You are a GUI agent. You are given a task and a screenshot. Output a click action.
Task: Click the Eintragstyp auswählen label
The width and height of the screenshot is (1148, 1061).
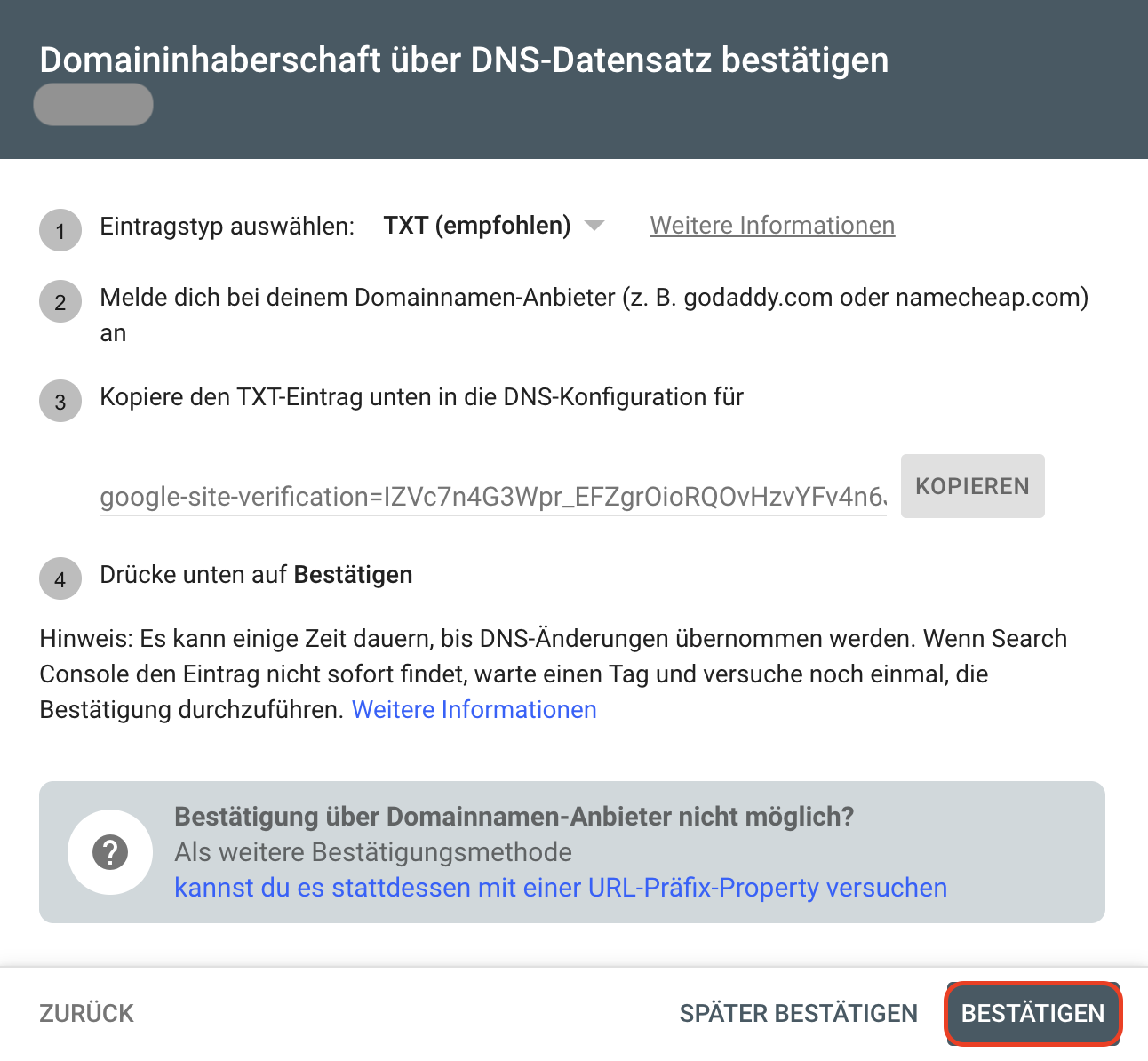pyautogui.click(x=227, y=227)
